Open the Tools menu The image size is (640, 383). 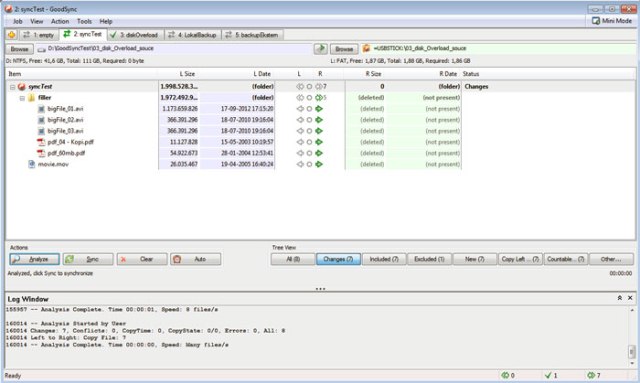[84, 21]
